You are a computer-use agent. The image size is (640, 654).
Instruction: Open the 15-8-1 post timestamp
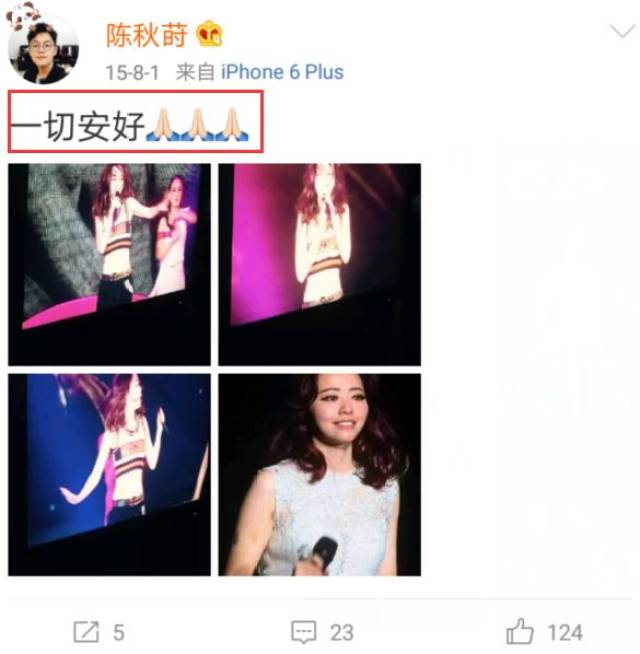[132, 73]
